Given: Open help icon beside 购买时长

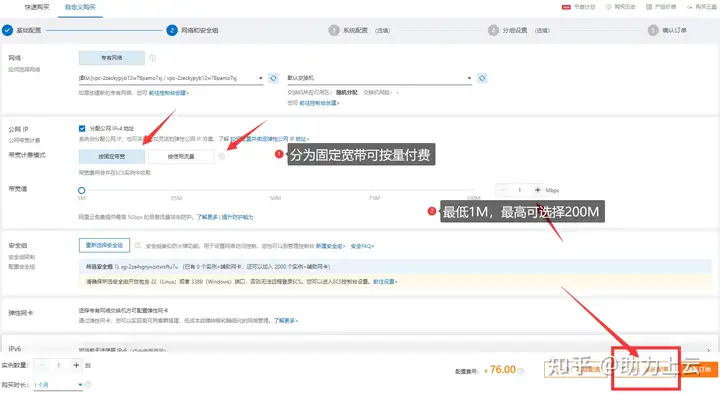Looking at the screenshot, I should (88, 384).
